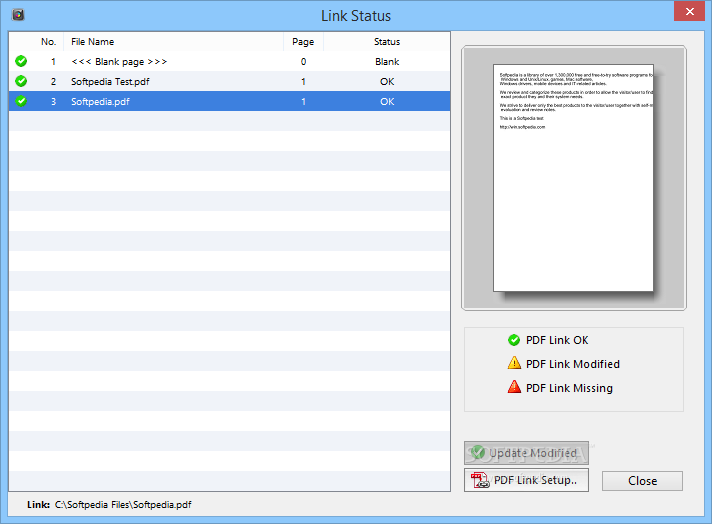Screen dimensions: 712x524
Task: Click the yellow PDF Link Modified warning icon
Action: (514, 363)
